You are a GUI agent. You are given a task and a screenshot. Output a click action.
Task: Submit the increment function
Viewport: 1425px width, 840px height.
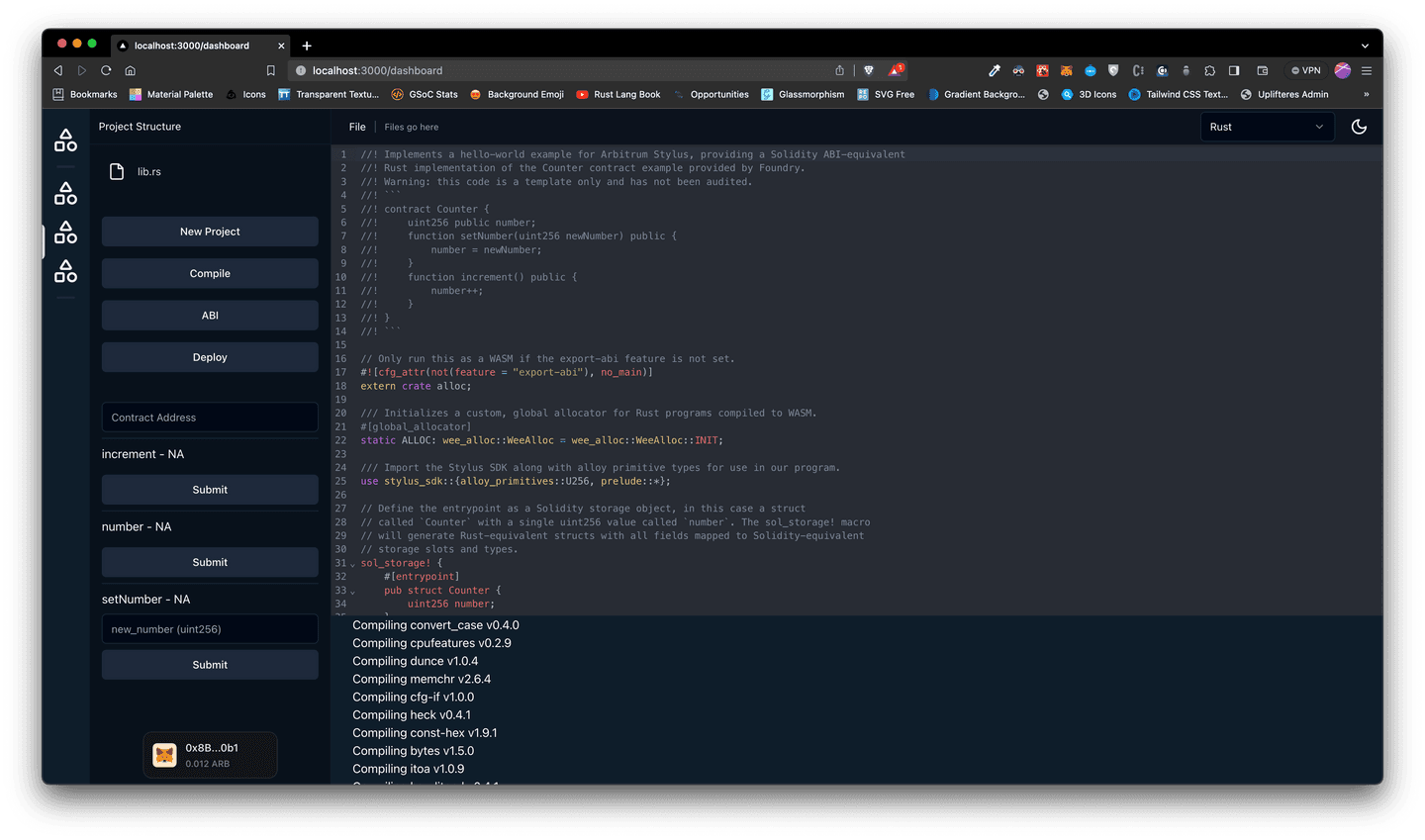pyautogui.click(x=210, y=490)
